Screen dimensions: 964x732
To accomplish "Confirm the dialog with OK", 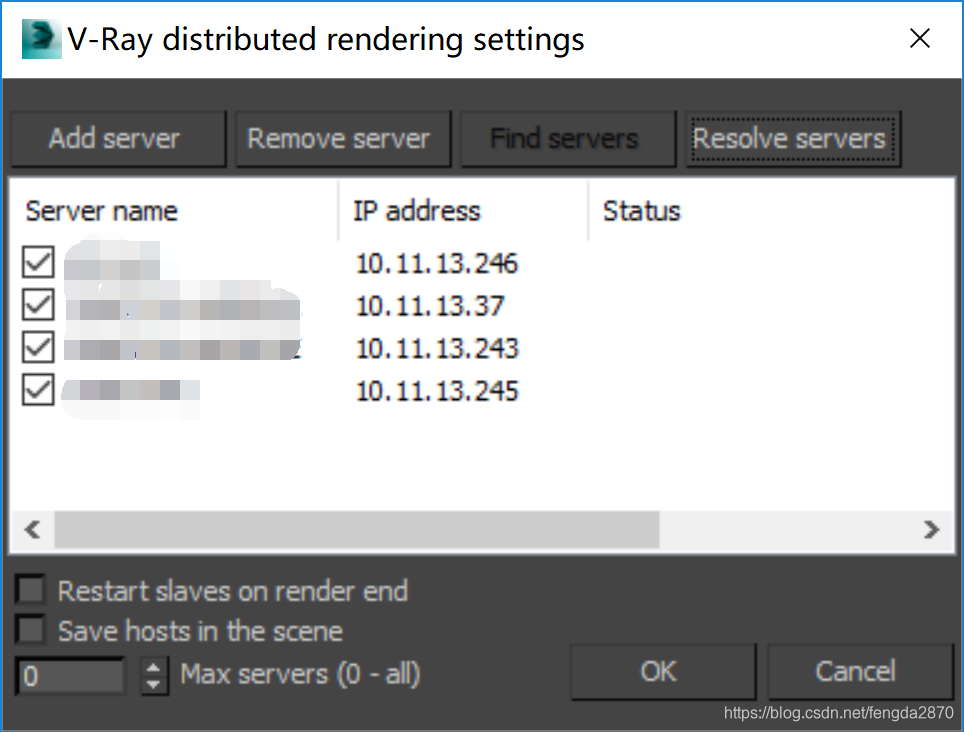I will [x=663, y=671].
